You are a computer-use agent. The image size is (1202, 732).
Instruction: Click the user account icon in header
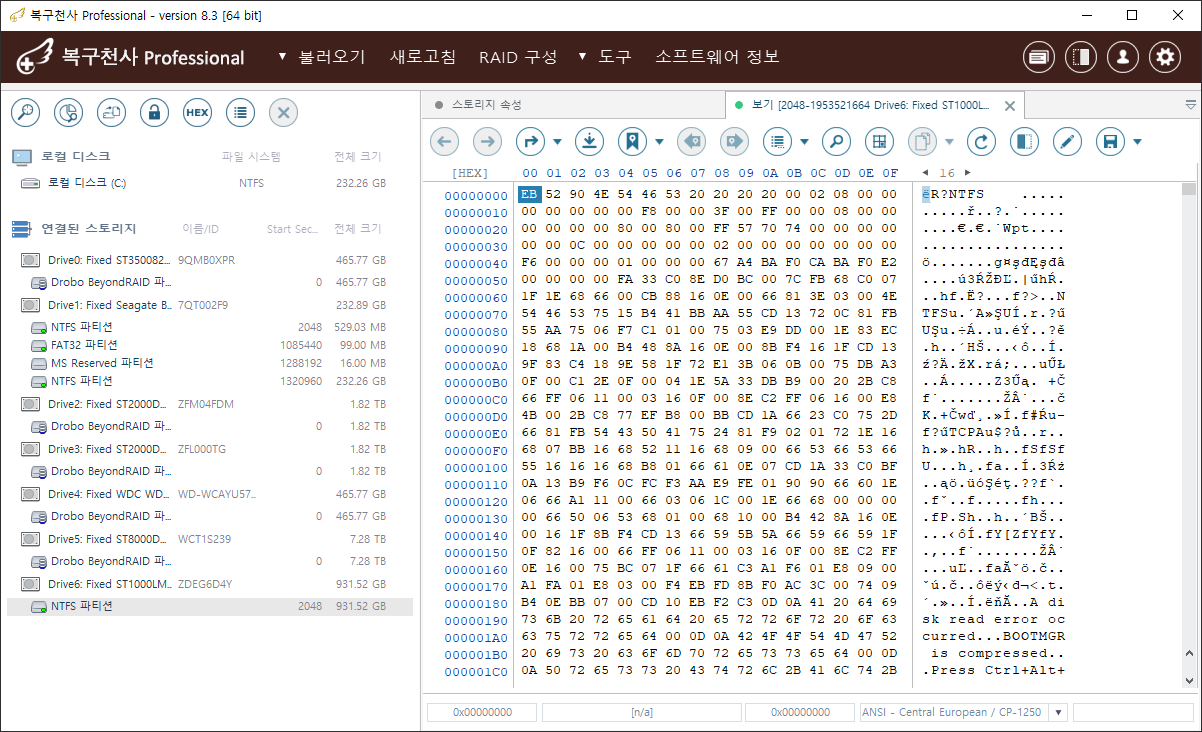point(1123,58)
